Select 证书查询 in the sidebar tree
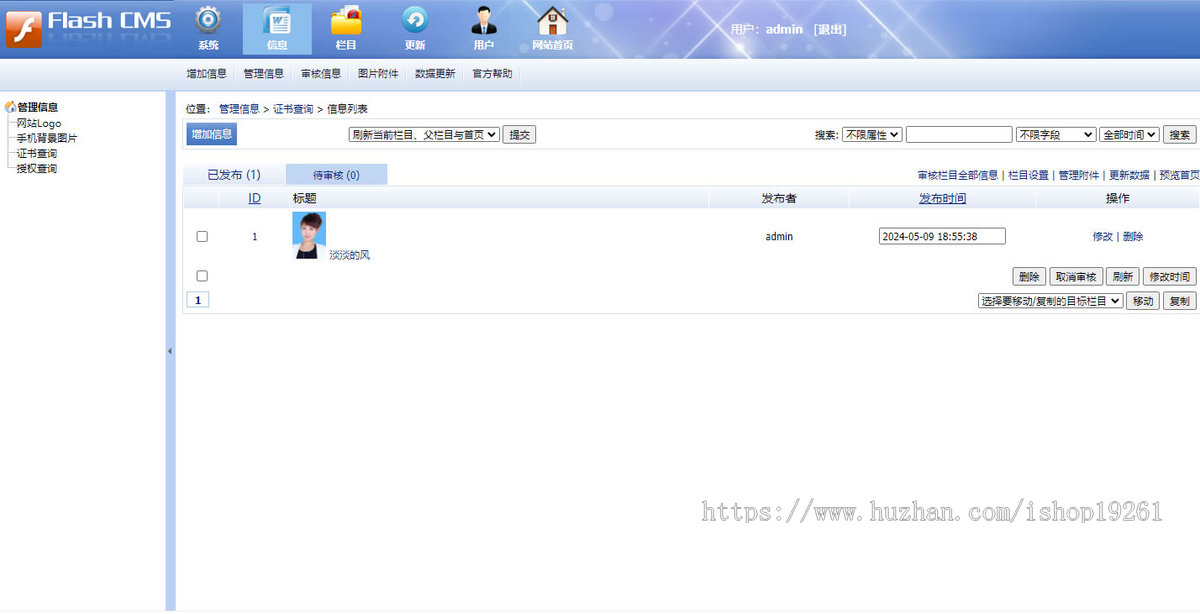Viewport: 1200px width, 614px height. point(37,153)
